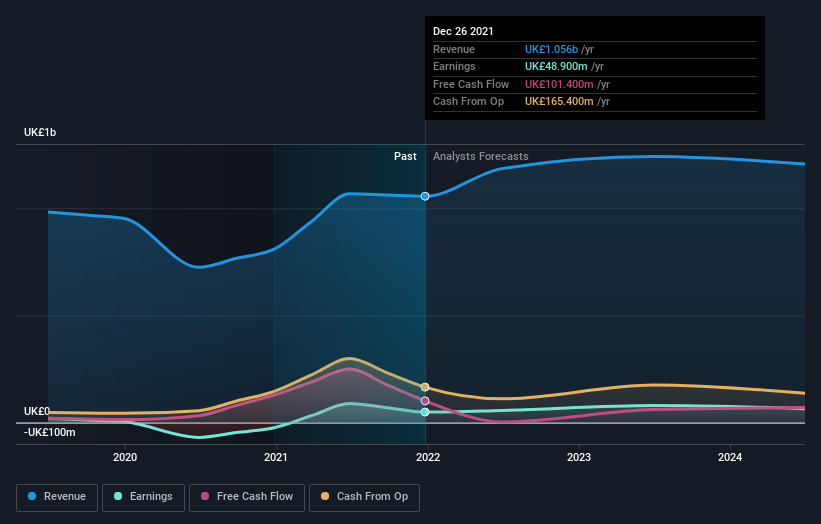
Task: Click the Revenue data point marker at 2022
Action: coord(425,196)
